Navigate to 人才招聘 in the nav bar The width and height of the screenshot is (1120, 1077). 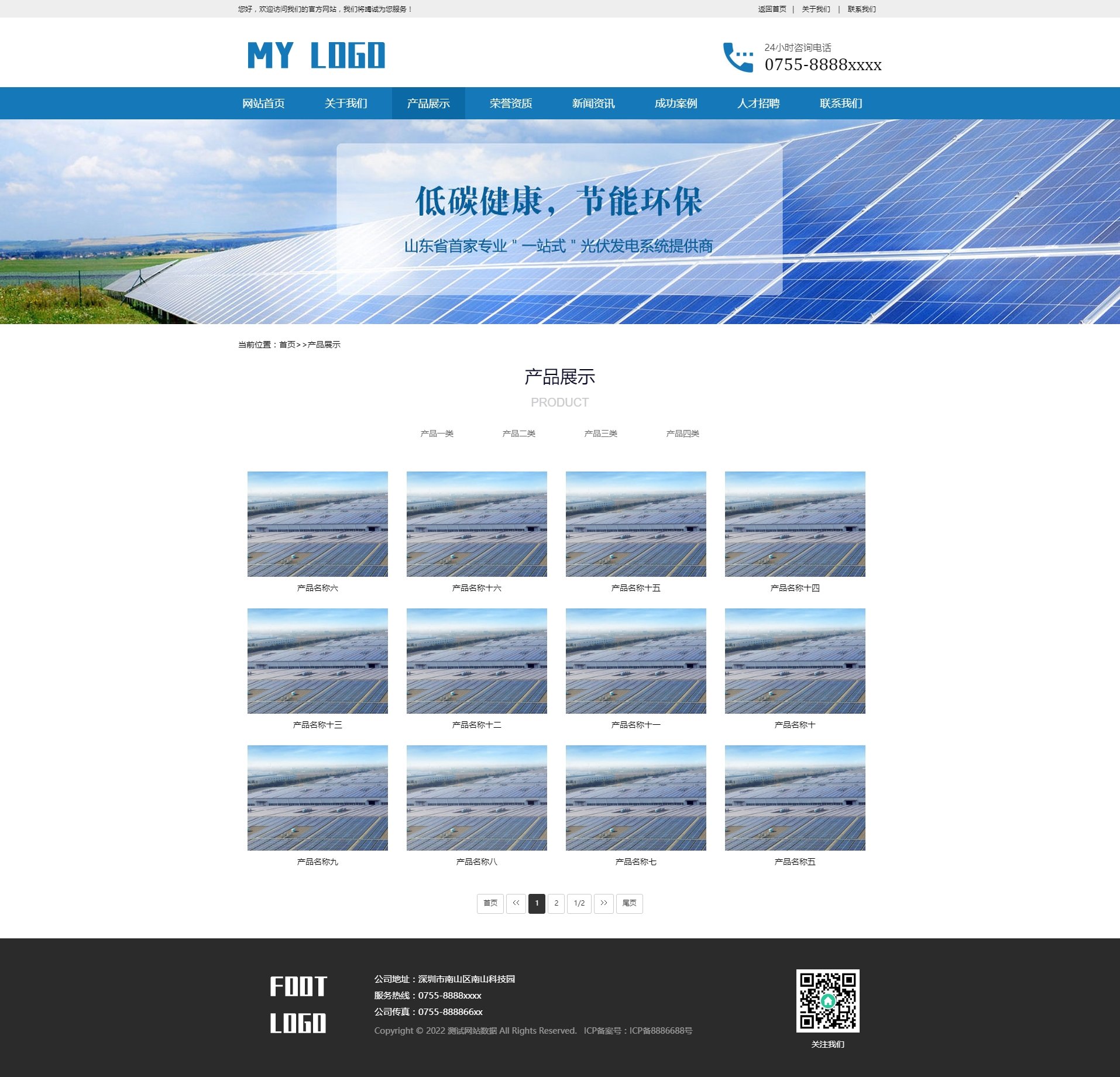click(758, 104)
